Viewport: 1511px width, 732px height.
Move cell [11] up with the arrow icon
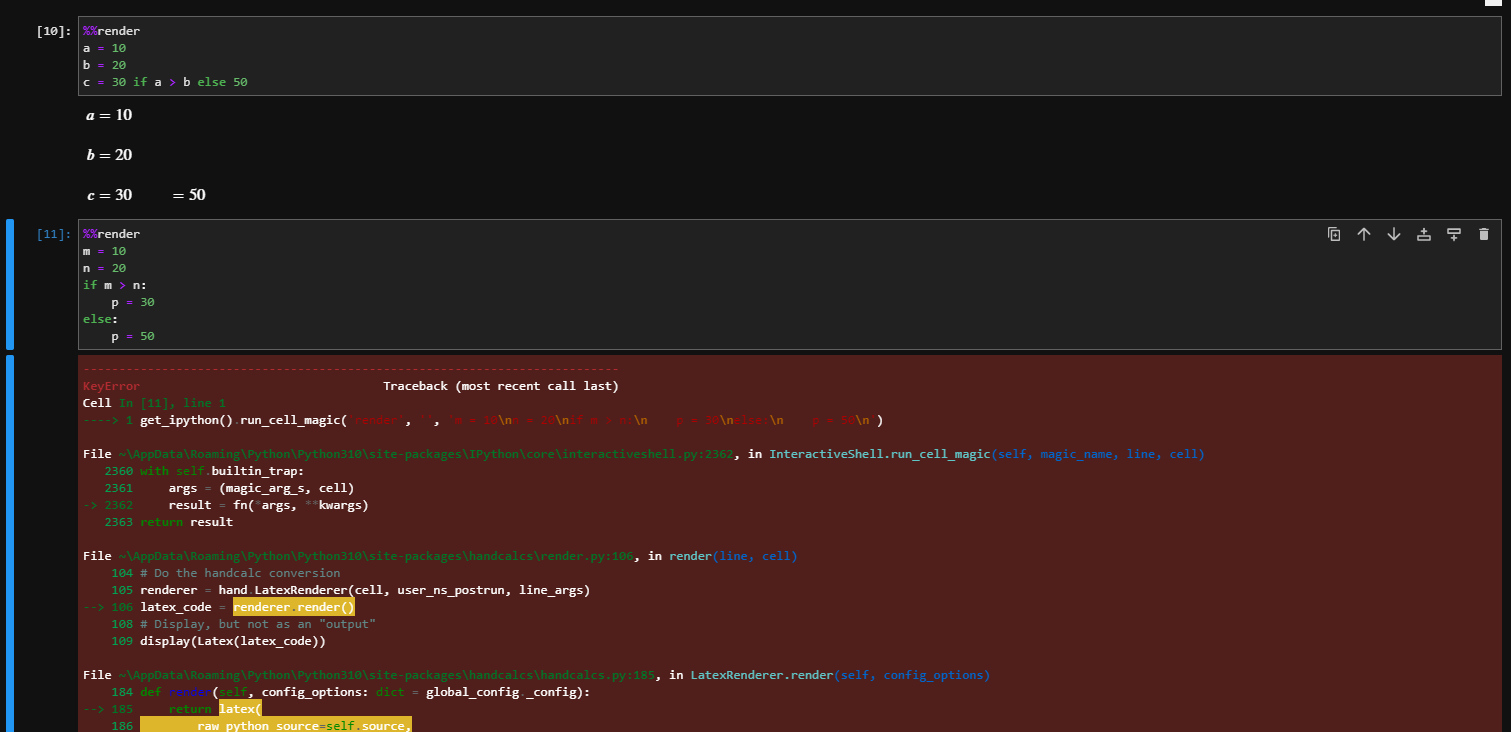coord(1364,233)
